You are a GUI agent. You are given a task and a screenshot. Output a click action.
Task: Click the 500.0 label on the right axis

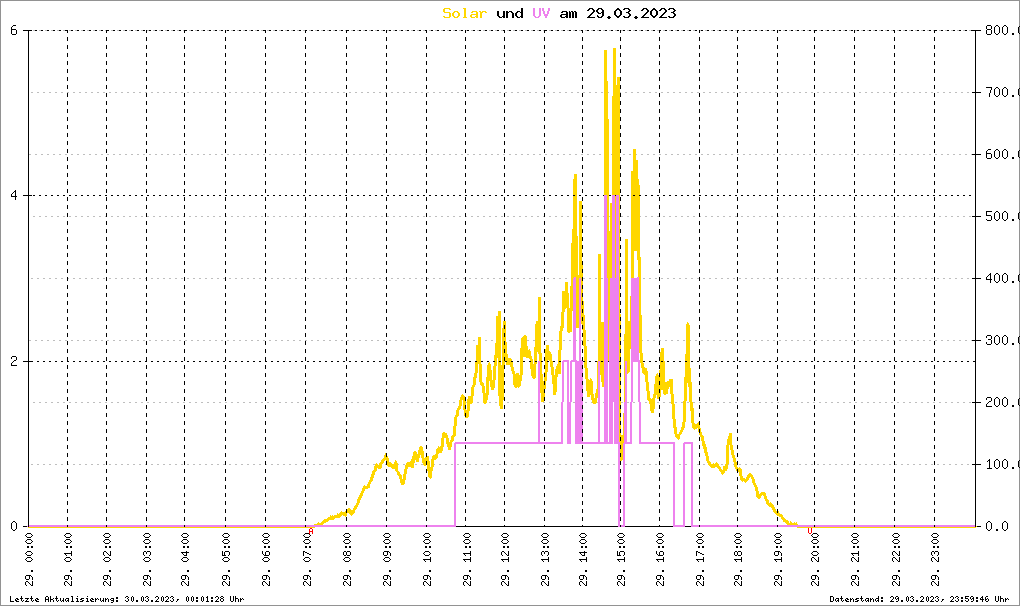(x=998, y=216)
